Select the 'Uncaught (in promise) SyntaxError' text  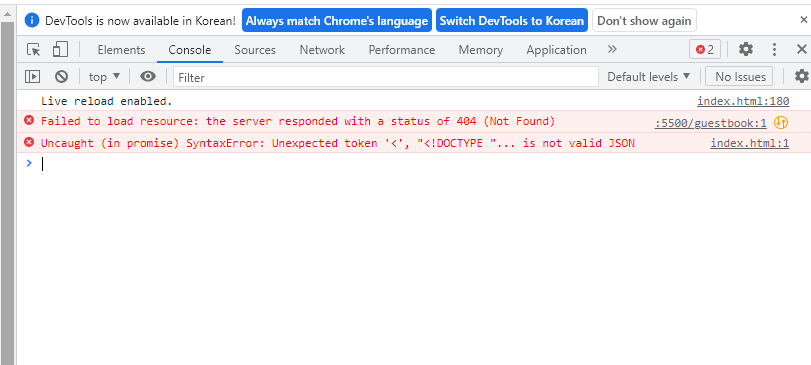click(x=338, y=143)
